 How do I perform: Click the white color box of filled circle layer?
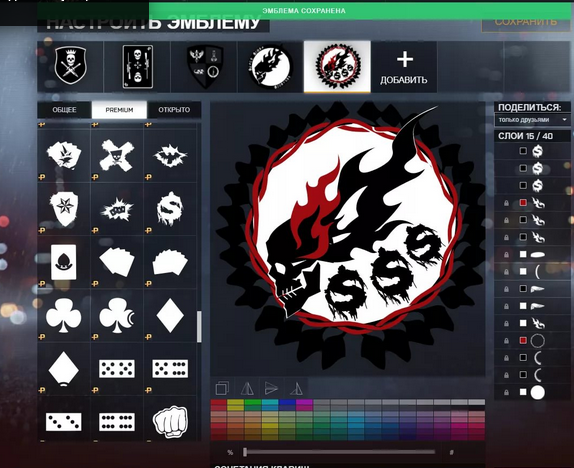pyautogui.click(x=523, y=392)
